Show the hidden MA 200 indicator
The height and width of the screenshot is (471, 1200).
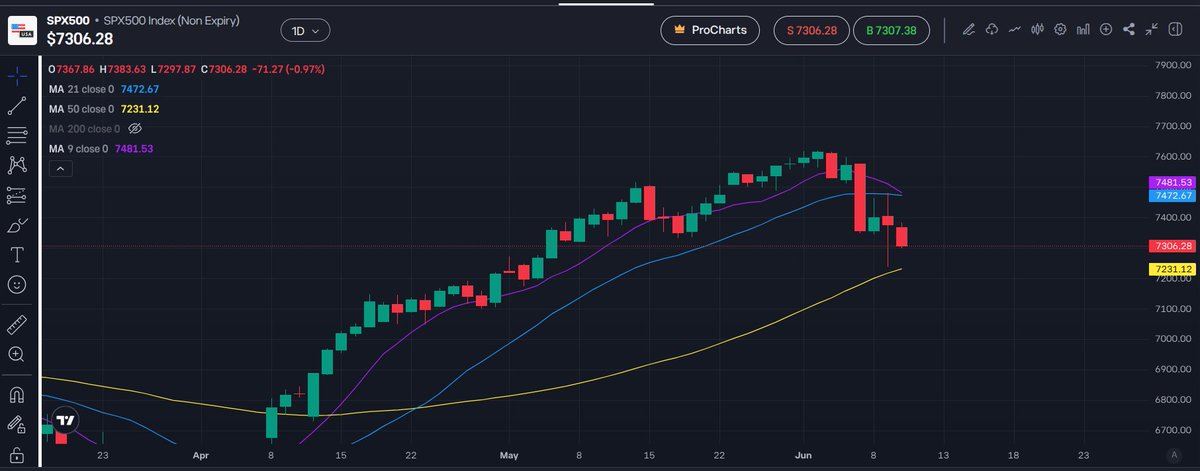point(136,129)
